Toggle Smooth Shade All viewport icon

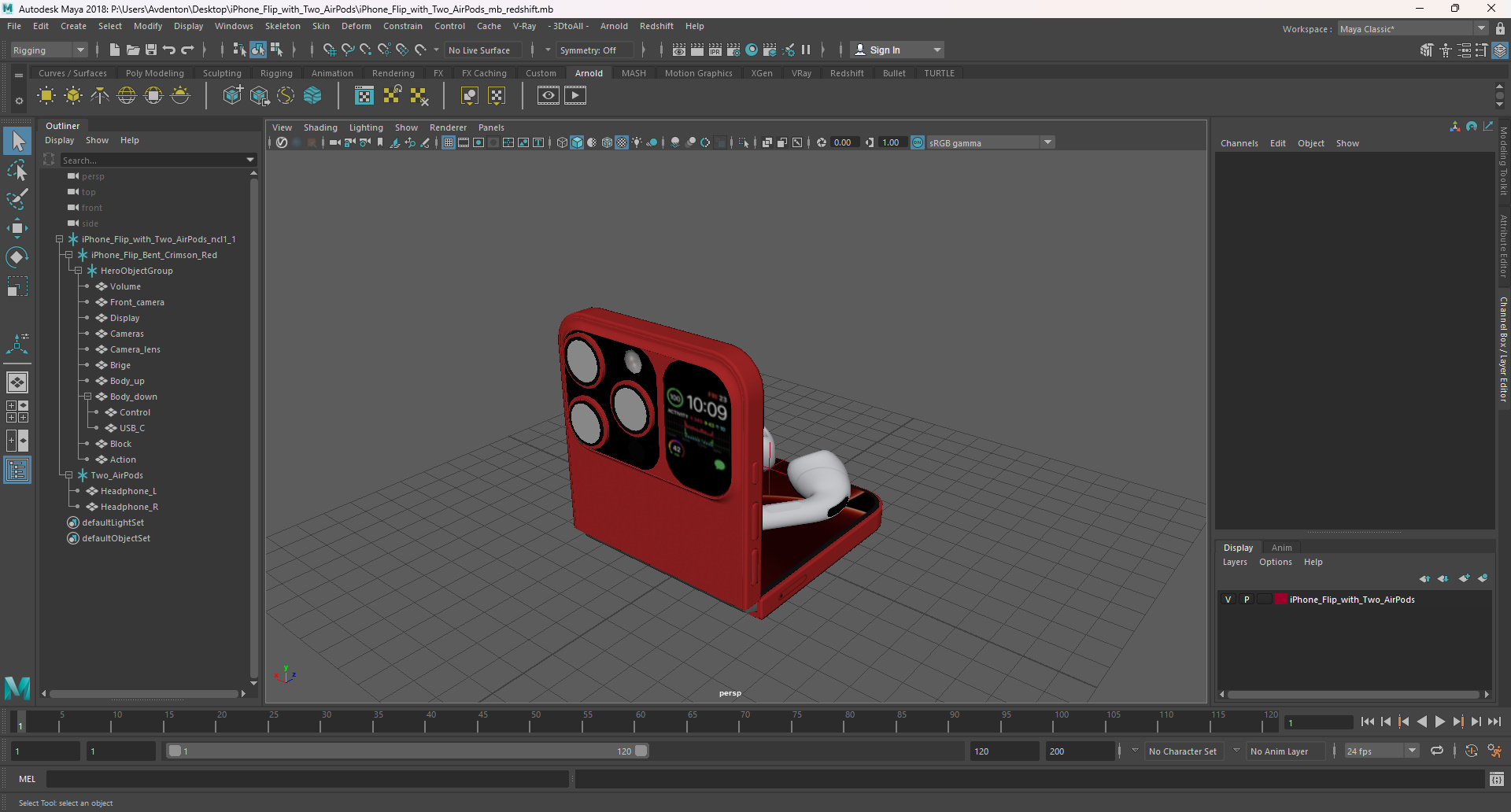[577, 142]
